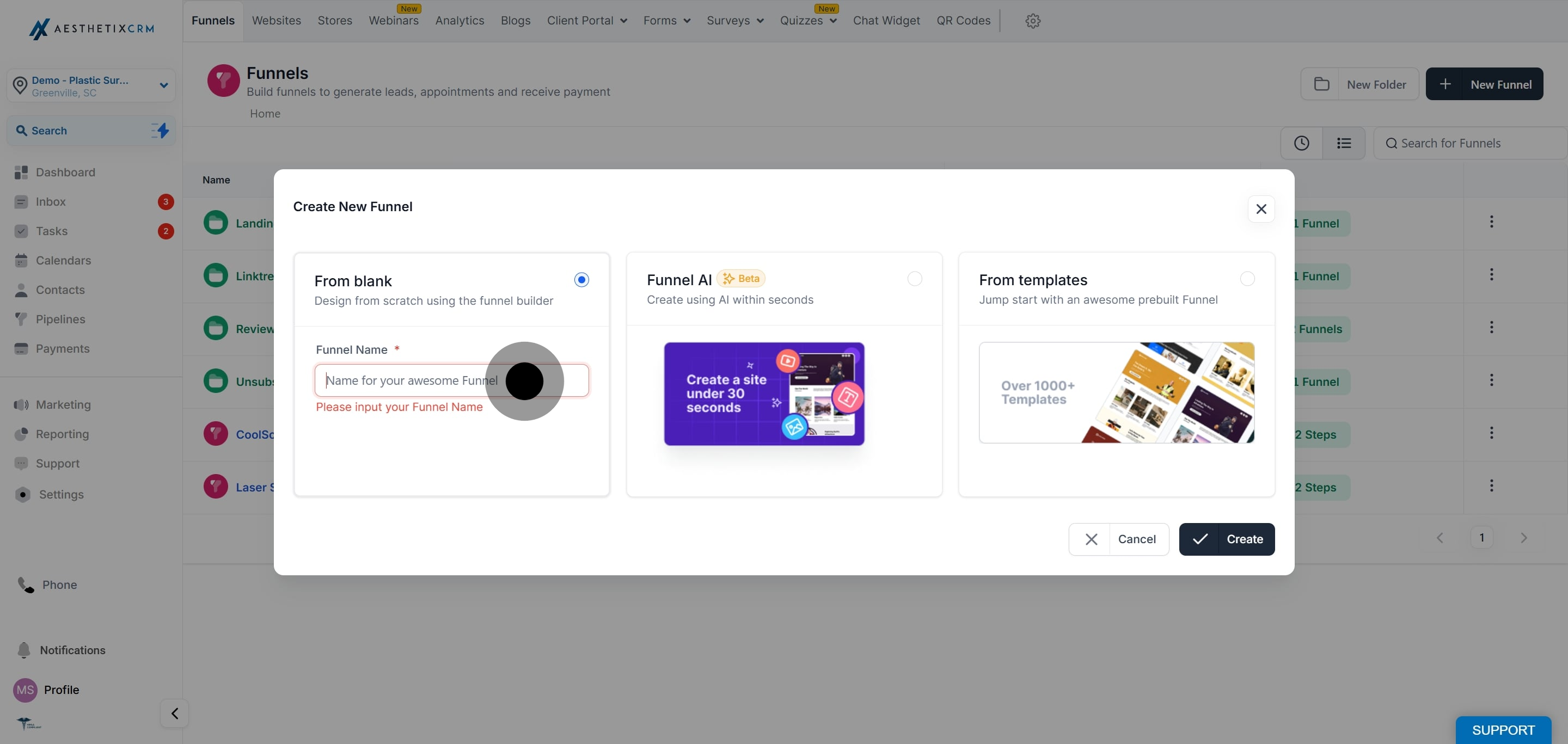The height and width of the screenshot is (744, 1568).
Task: Open Notifications bell in sidebar
Action: pos(24,650)
